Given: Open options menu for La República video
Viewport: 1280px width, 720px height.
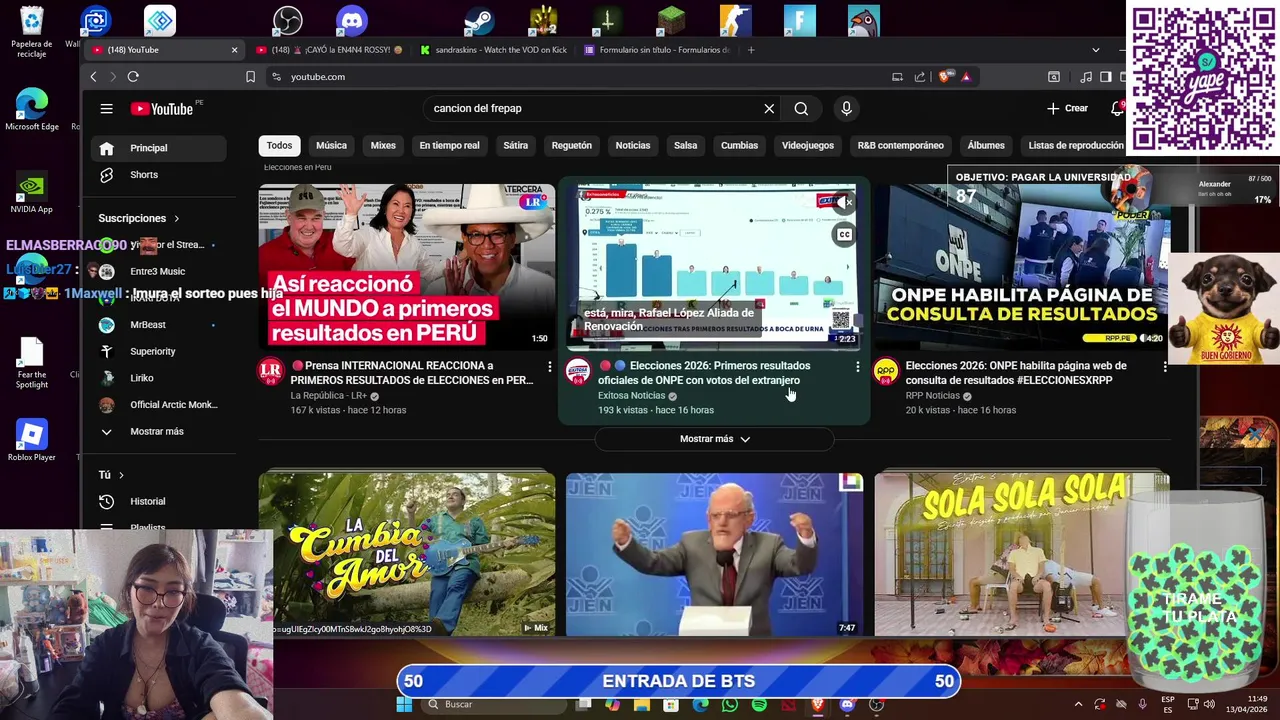Looking at the screenshot, I should 549,367.
